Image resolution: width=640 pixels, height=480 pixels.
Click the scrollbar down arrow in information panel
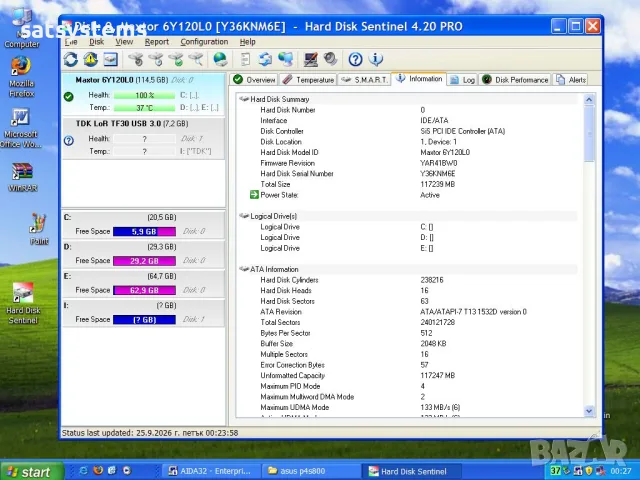click(x=589, y=411)
